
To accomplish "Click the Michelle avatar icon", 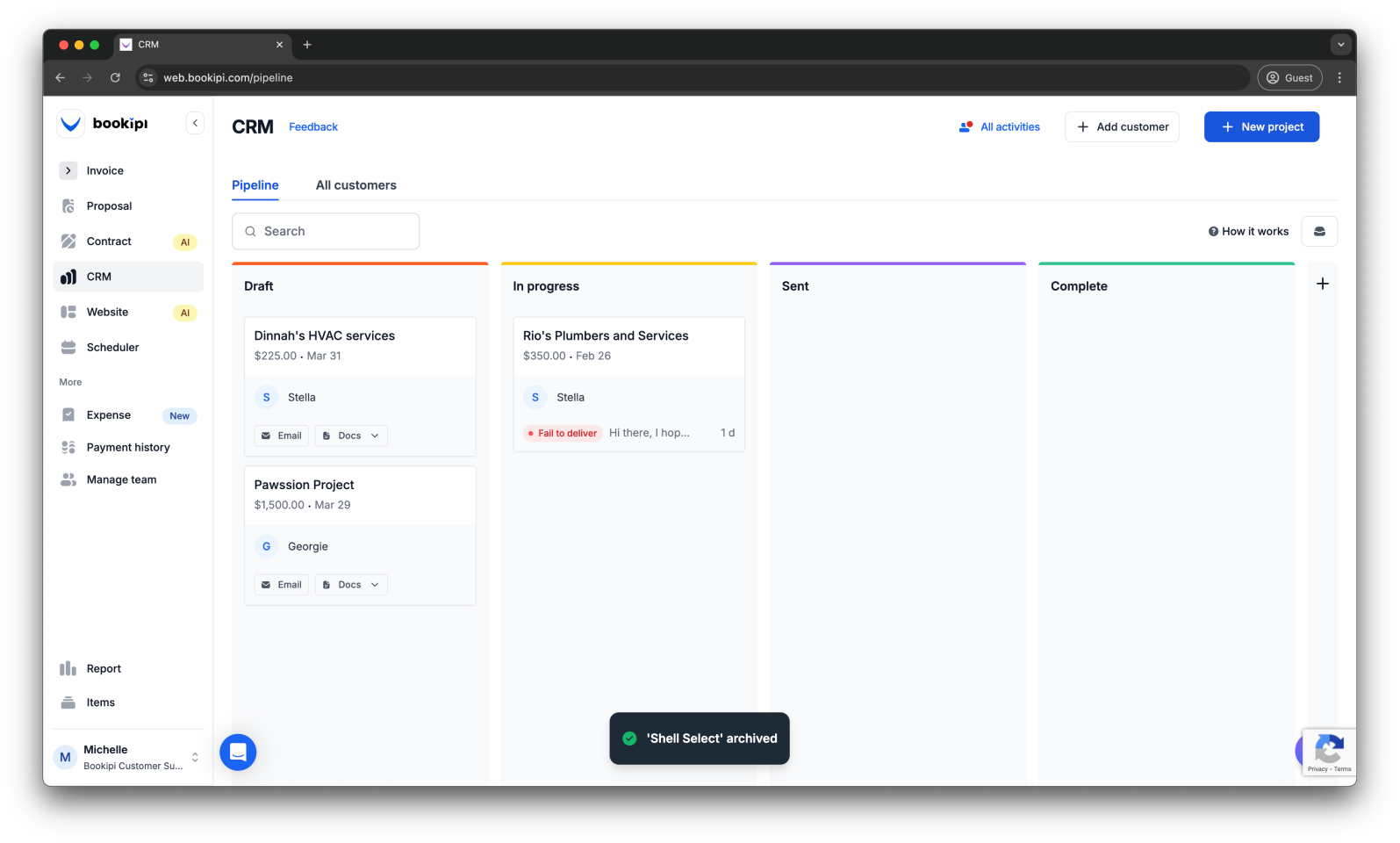I will pos(65,757).
